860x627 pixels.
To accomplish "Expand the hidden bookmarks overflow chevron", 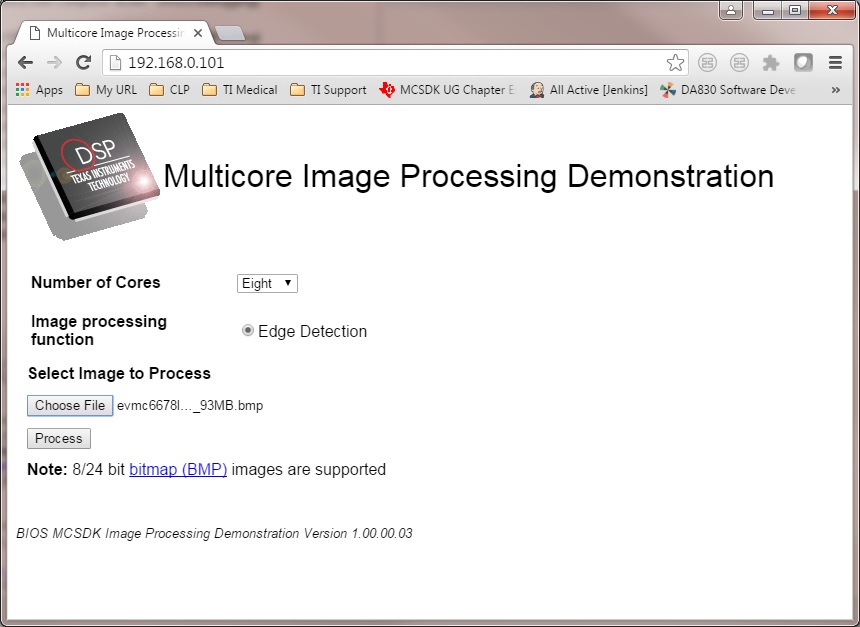I will (x=835, y=90).
